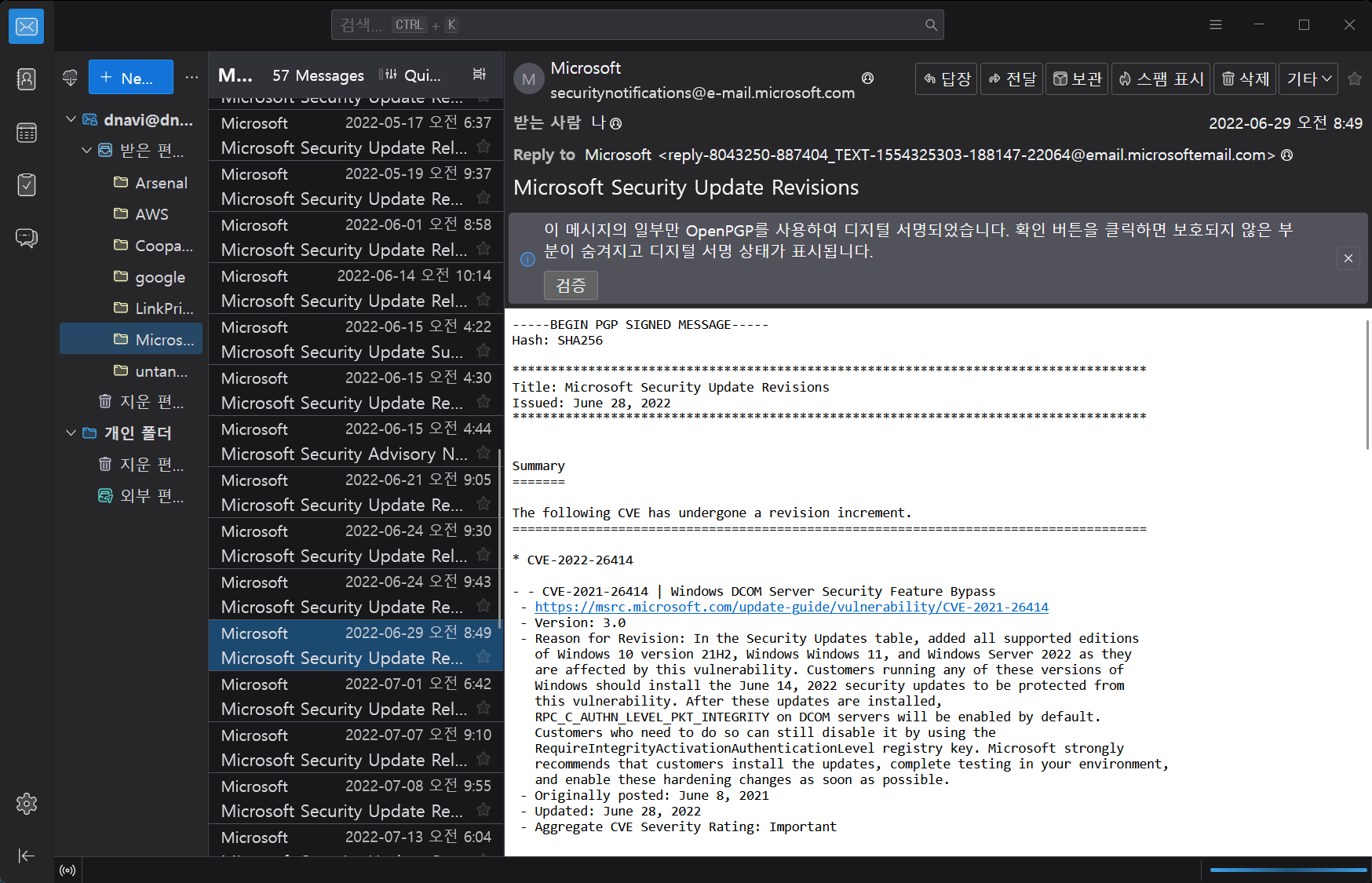Open the 외부 편지함 outbox folder
Screen dimensions: 1372x883
131,496
